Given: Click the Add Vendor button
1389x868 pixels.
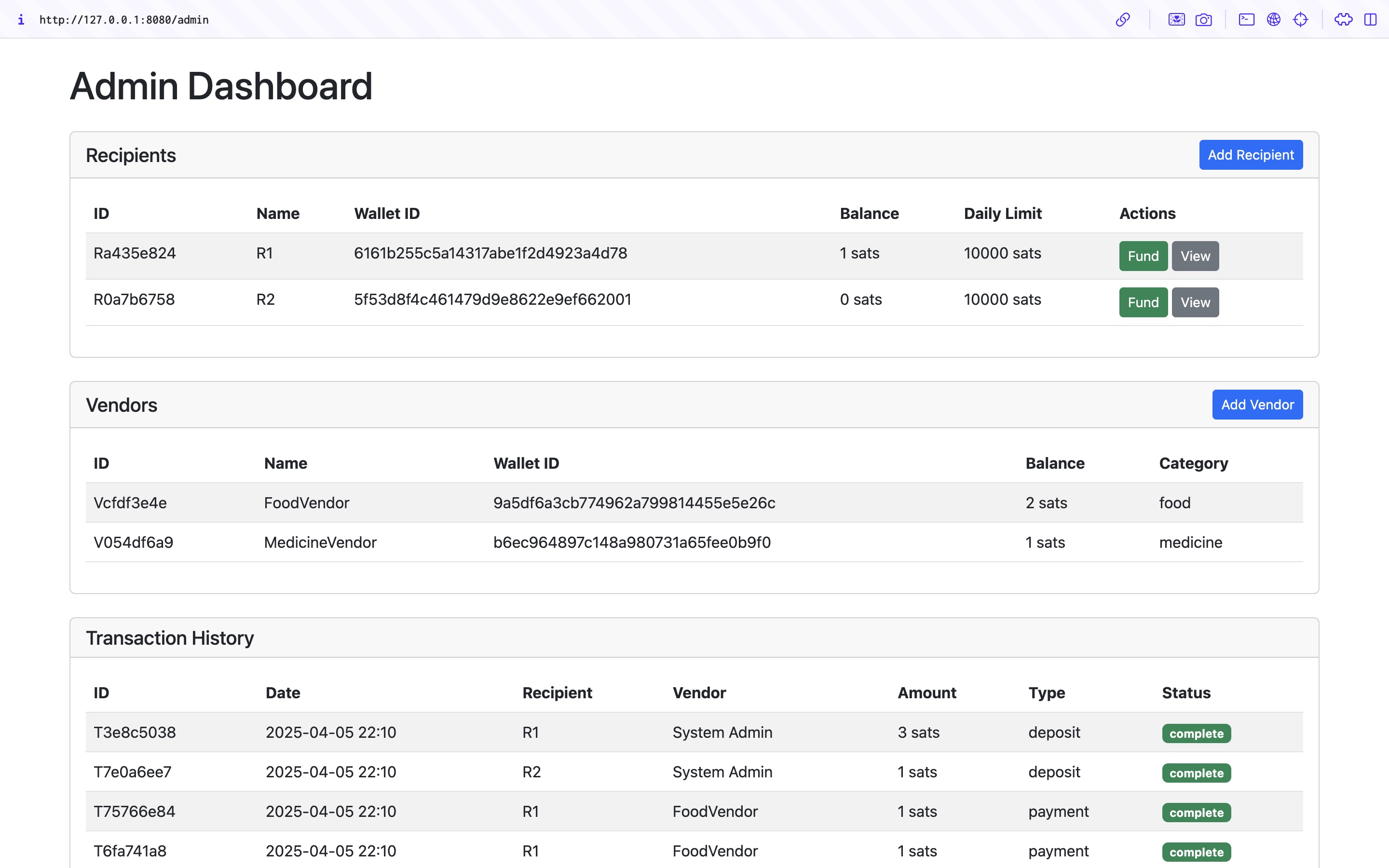Looking at the screenshot, I should tap(1257, 405).
